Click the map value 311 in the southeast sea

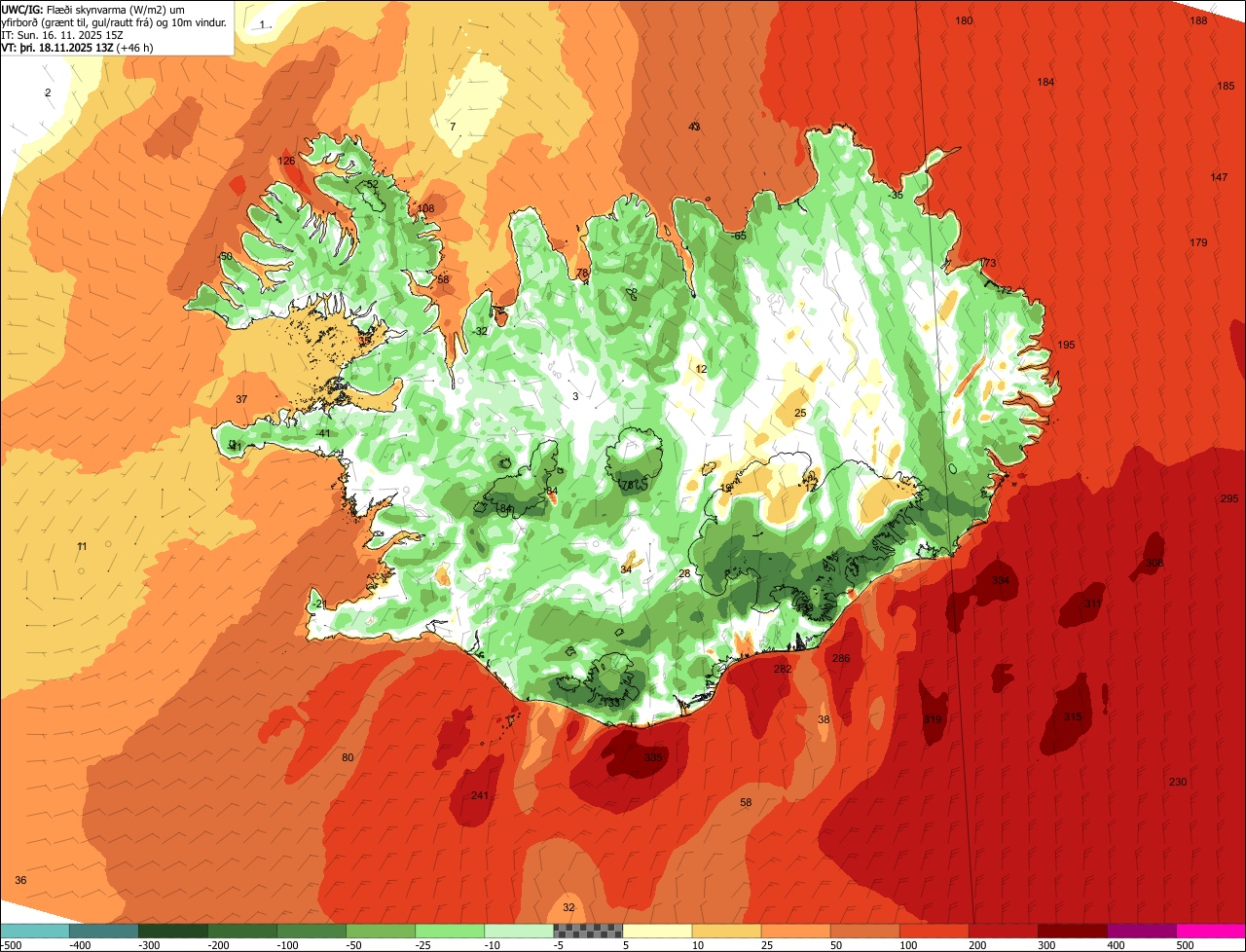tap(1093, 604)
